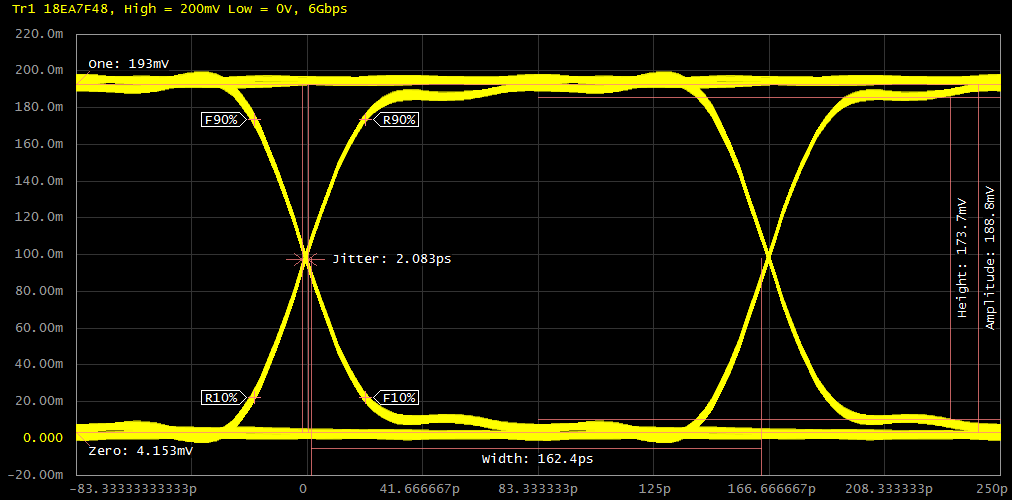Image resolution: width=1012 pixels, height=500 pixels.
Task: Click the 0 tick on the time axis
Action: pyautogui.click(x=303, y=488)
